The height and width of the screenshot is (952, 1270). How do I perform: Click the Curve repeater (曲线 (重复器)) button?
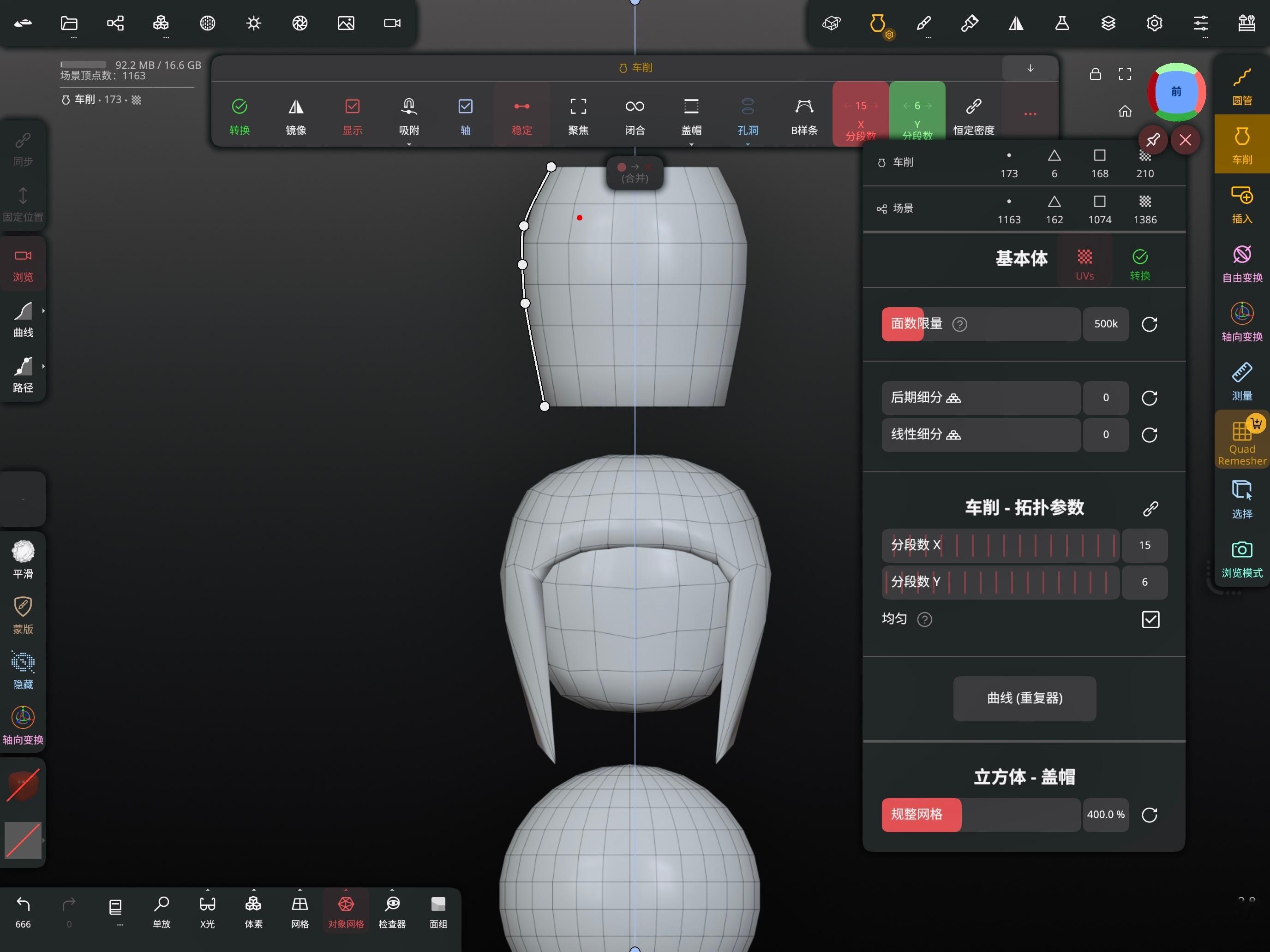pos(1024,698)
